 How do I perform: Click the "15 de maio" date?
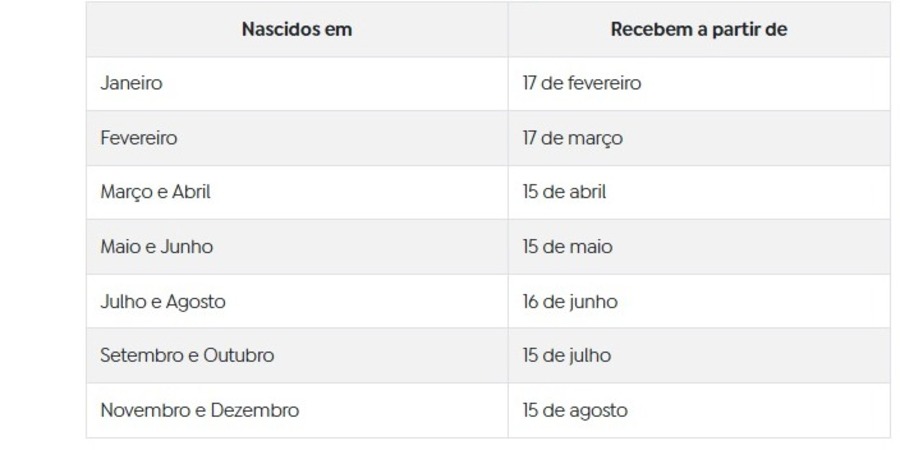pos(567,247)
